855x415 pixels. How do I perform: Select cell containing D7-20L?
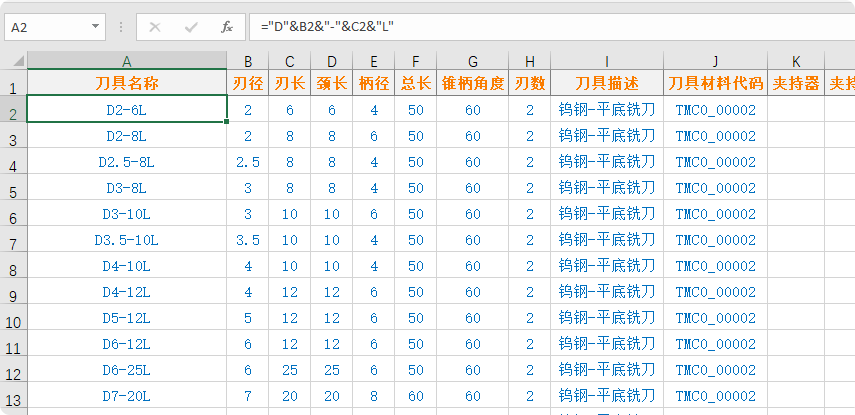coord(127,395)
